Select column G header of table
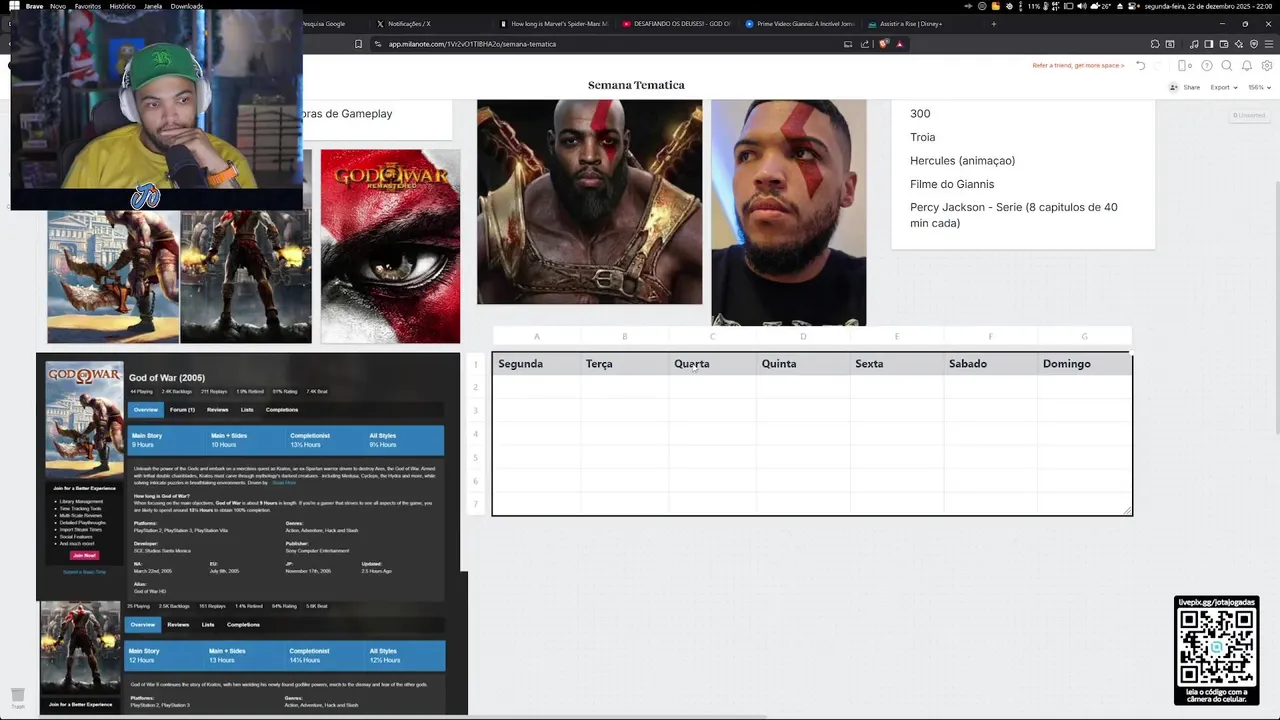Screen dimensions: 1280x720 pos(1085,336)
